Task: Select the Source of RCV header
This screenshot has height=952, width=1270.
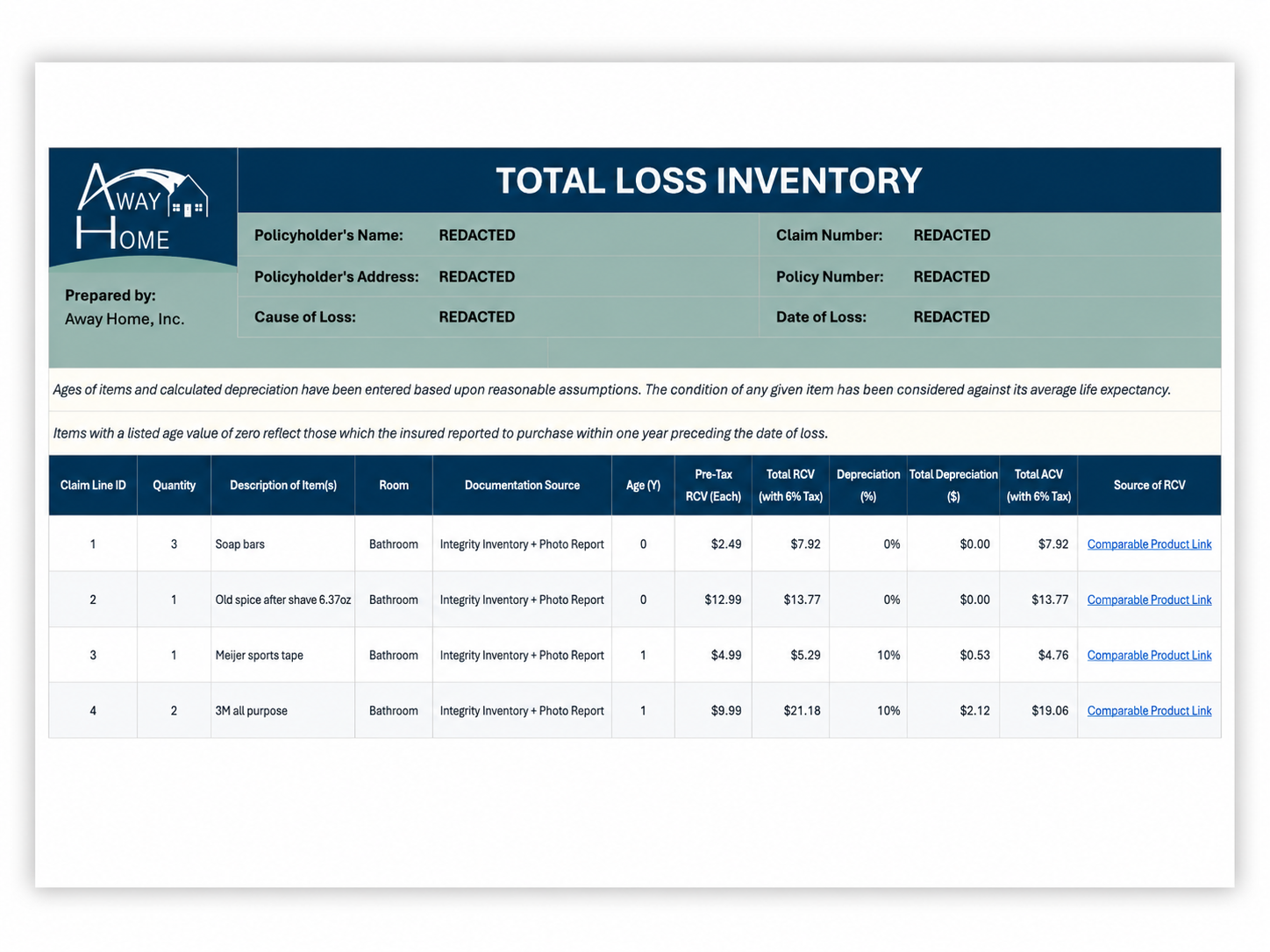Action: (x=1149, y=485)
